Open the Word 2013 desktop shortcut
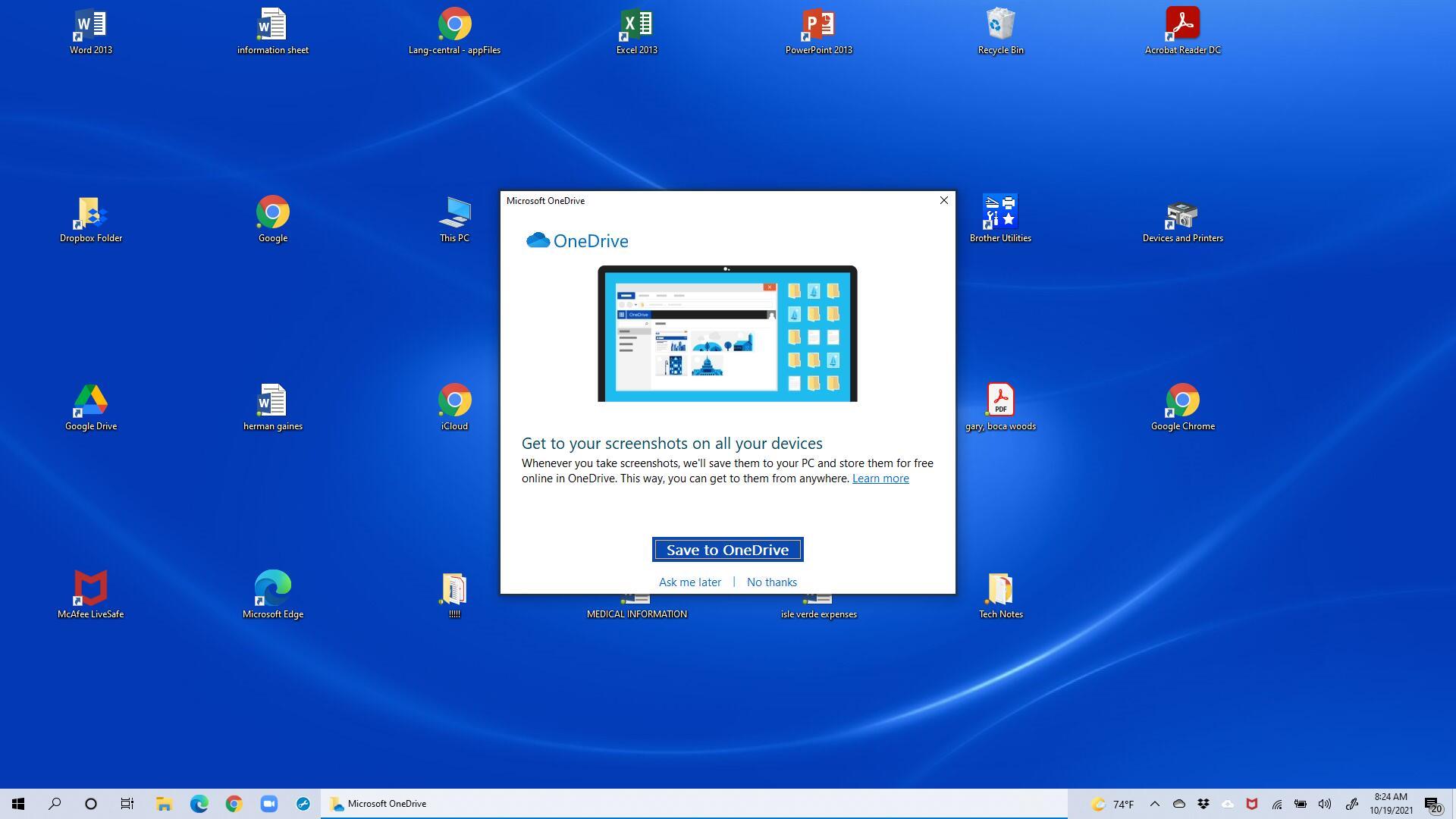Viewport: 1456px width, 819px height. point(91,31)
